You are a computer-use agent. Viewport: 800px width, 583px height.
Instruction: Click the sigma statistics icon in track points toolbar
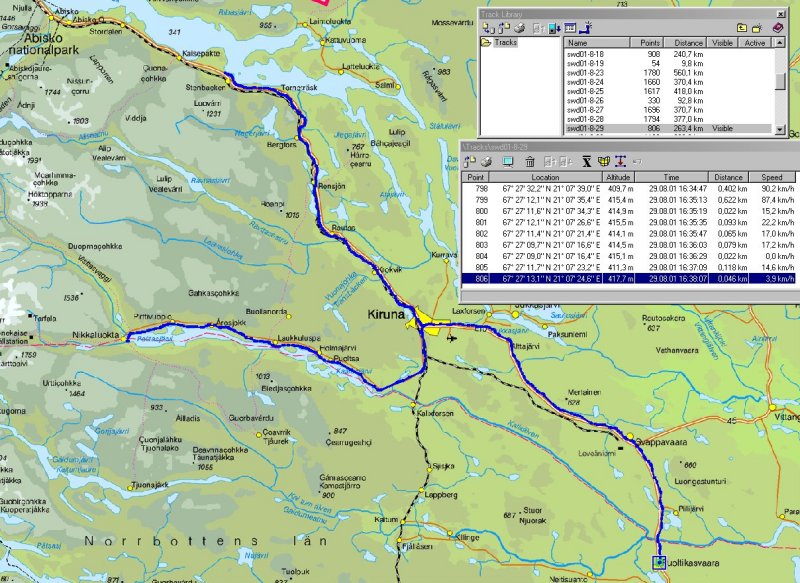[x=587, y=161]
